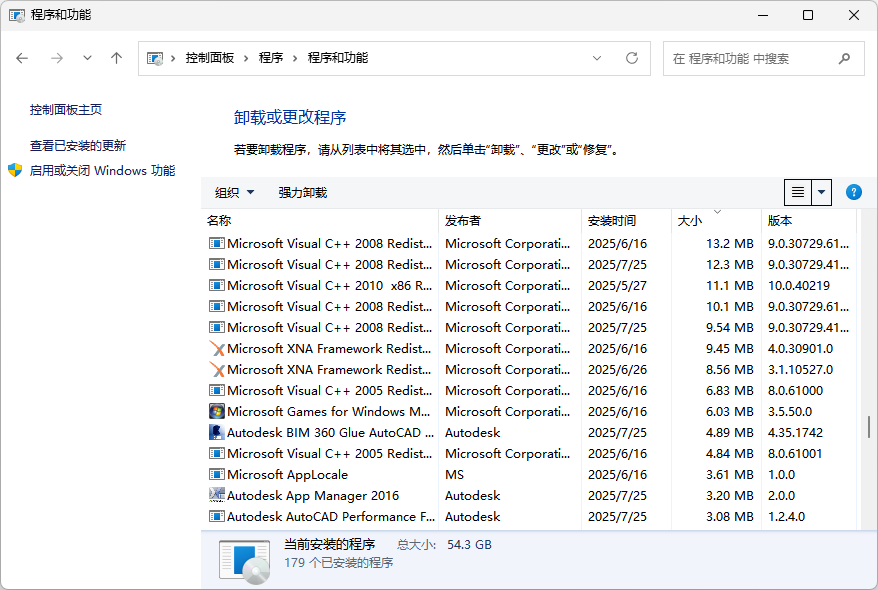Sort by 安装时间 column header

click(627, 221)
